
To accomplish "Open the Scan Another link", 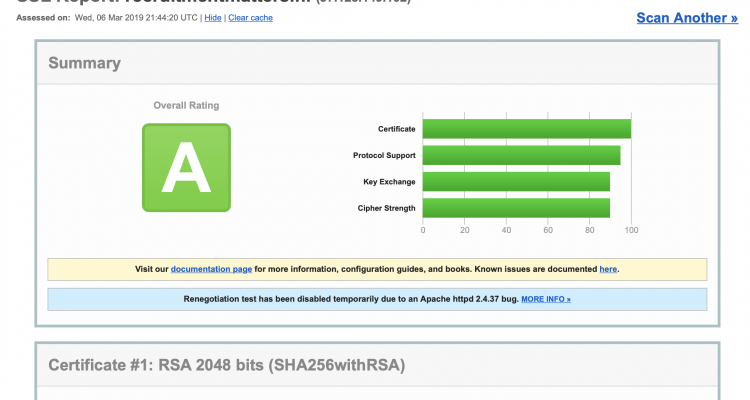I will click(x=694, y=18).
